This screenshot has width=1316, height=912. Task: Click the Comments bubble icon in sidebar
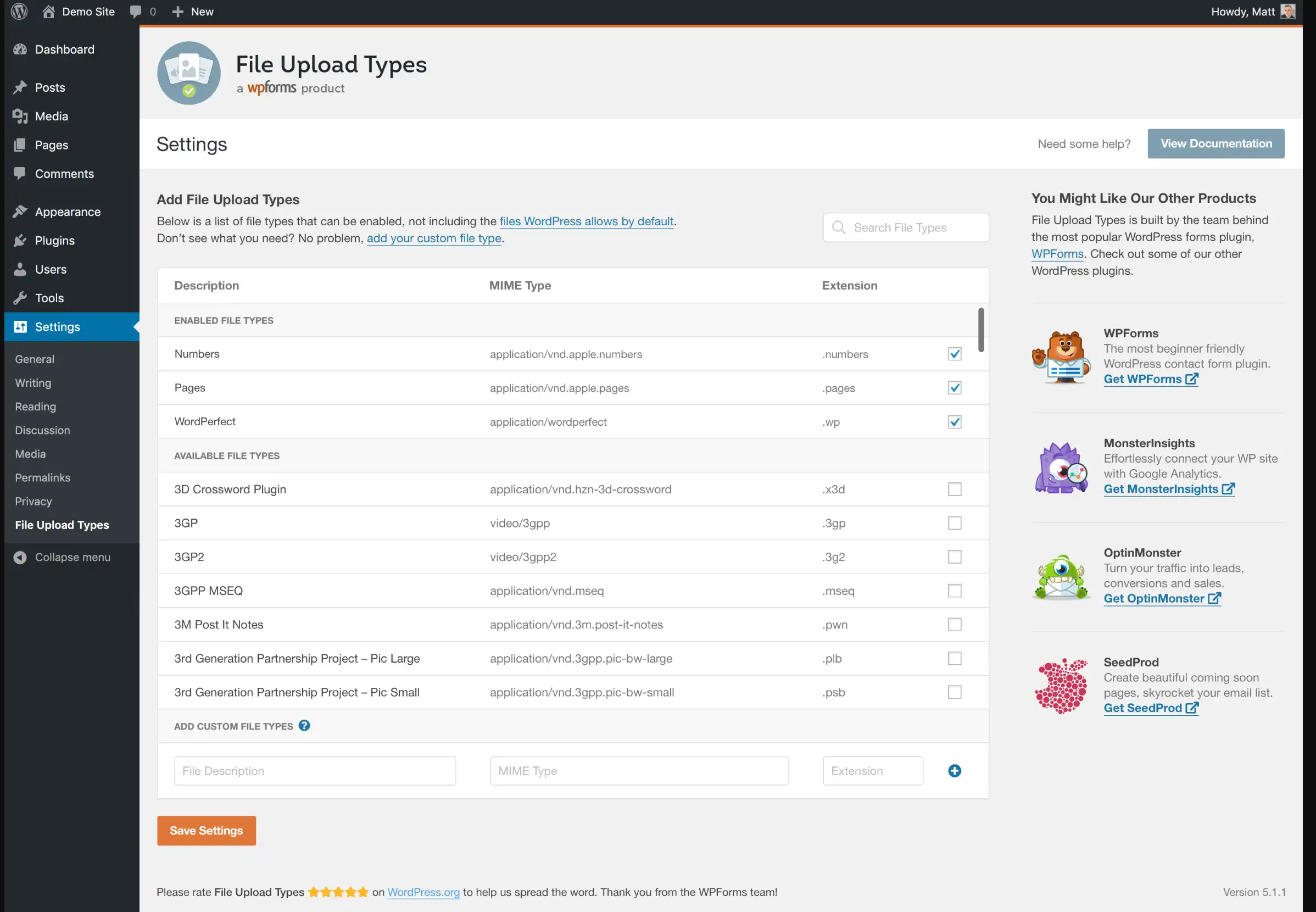point(20,173)
